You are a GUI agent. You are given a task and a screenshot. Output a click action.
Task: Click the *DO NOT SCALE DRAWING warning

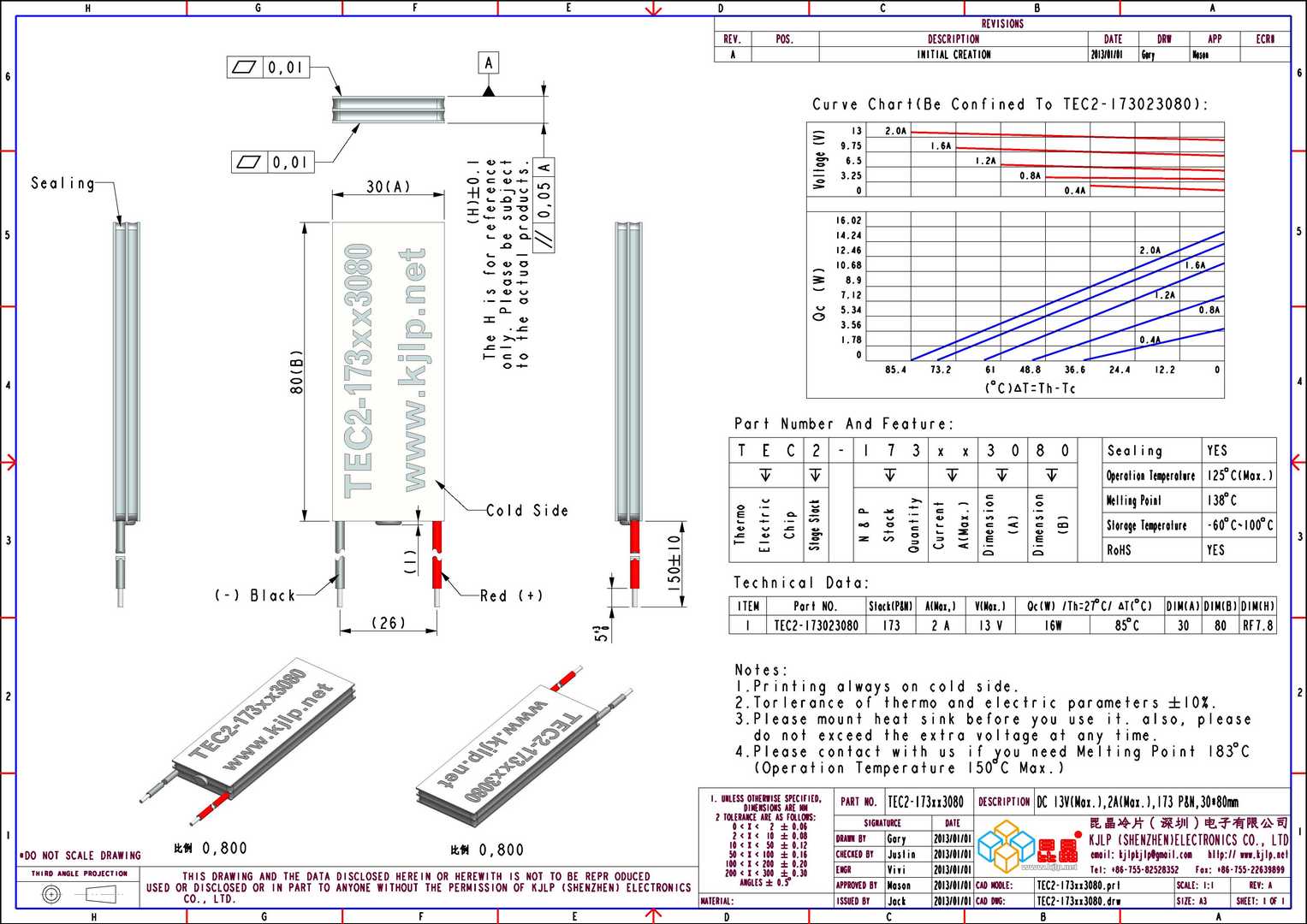coord(80,856)
